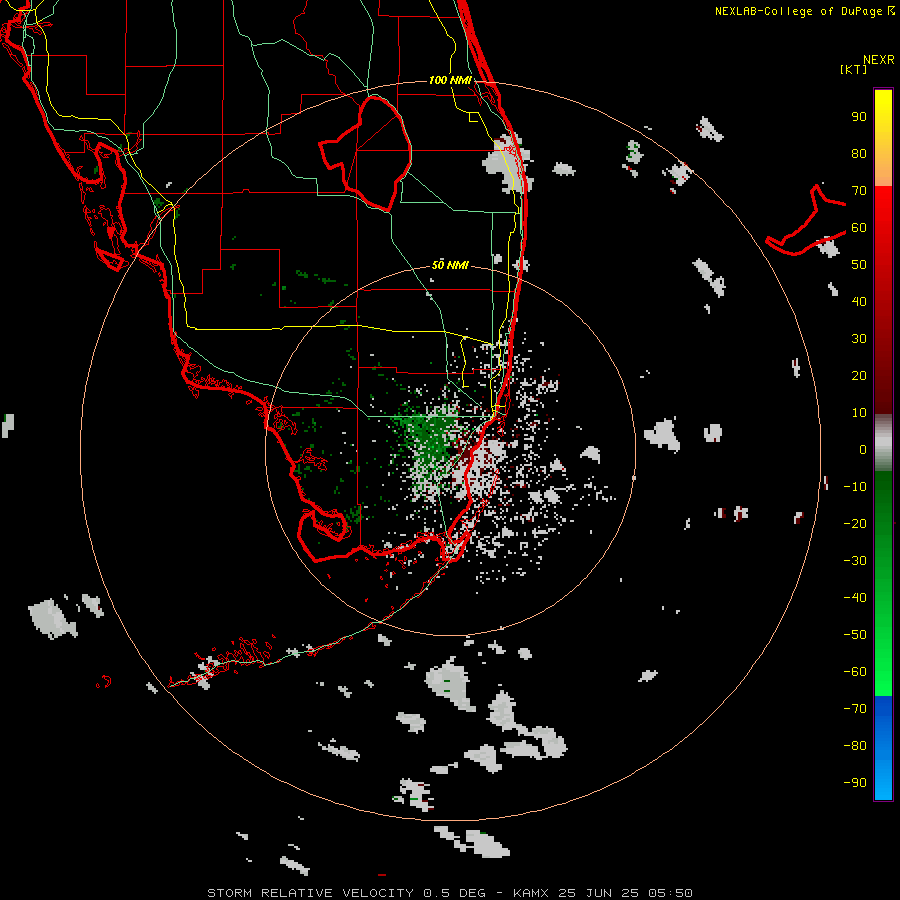Image resolution: width=900 pixels, height=900 pixels.
Task: Click the -10 value on the velocity scale
Action: pyautogui.click(x=855, y=487)
